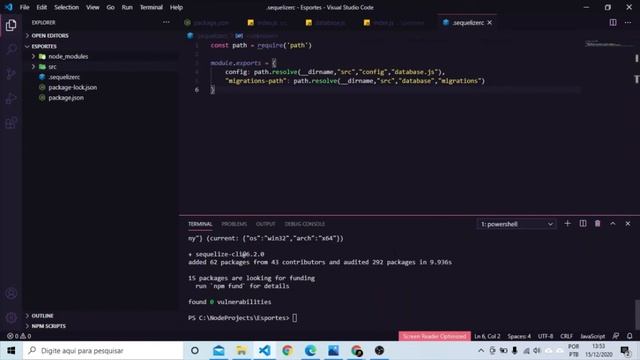
Task: Change indentation via Spaces: 4
Action: pos(519,336)
